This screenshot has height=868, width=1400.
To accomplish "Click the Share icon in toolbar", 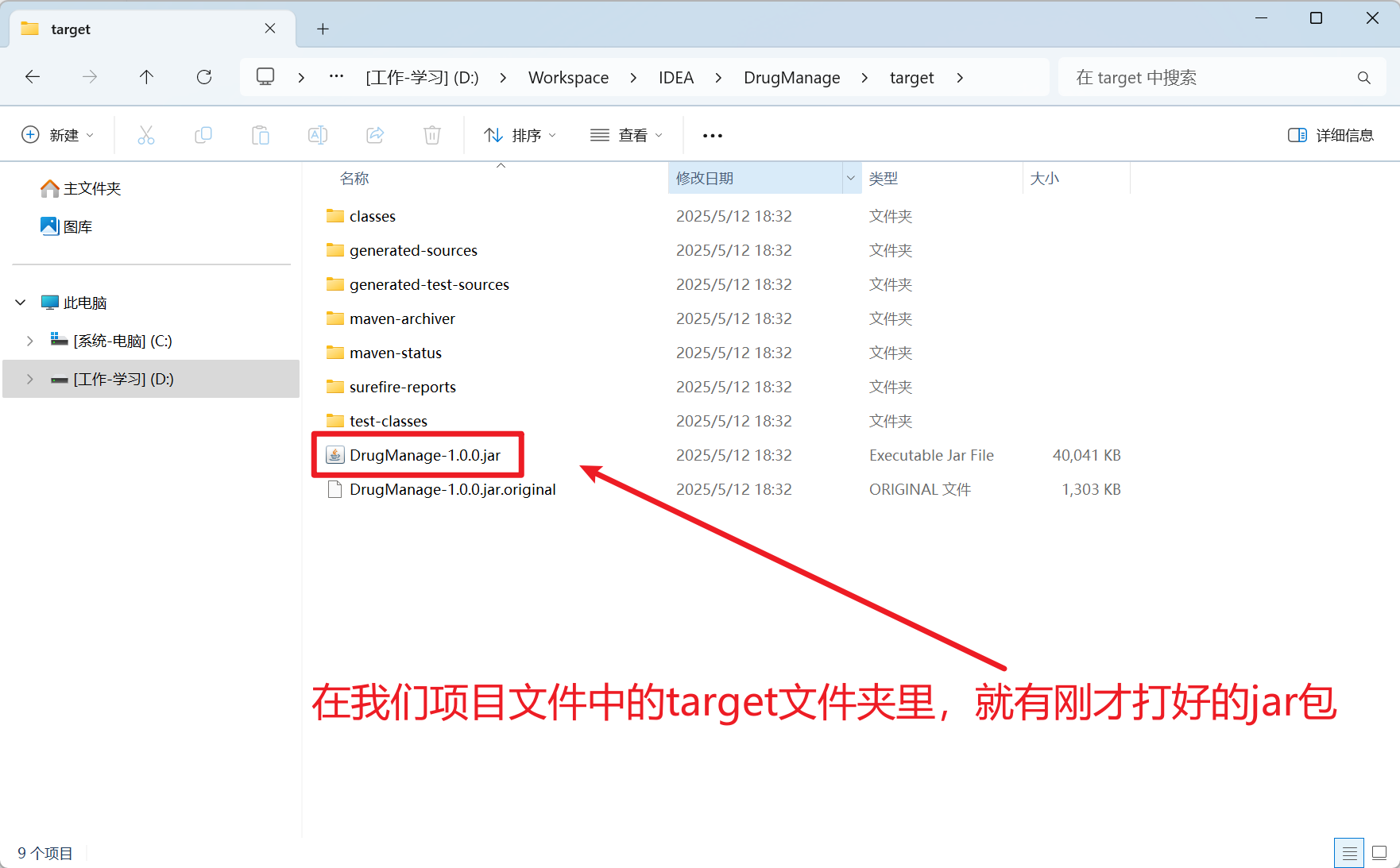I will click(x=375, y=135).
